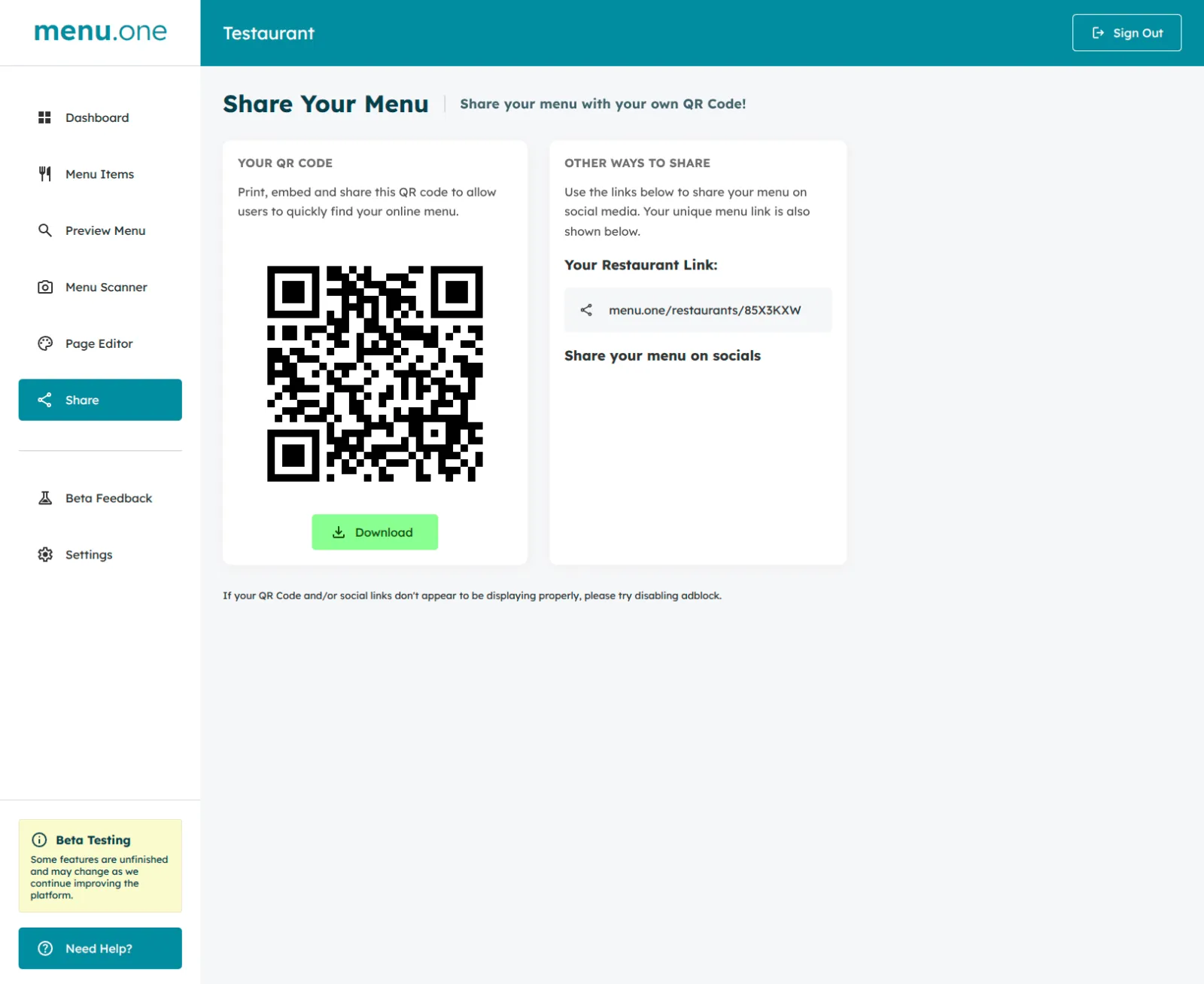Click the download arrow icon

point(339,532)
